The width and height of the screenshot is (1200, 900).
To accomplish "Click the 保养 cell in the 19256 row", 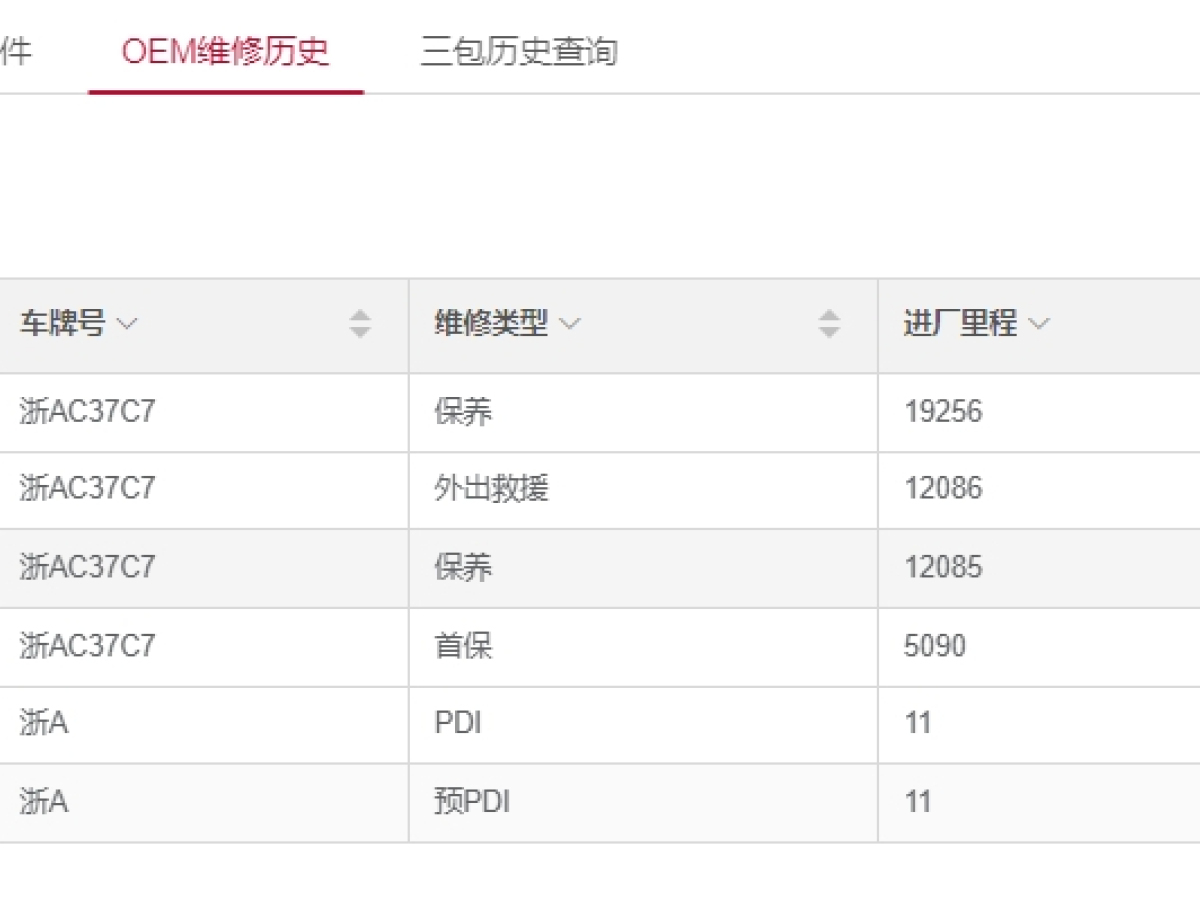I will point(463,411).
